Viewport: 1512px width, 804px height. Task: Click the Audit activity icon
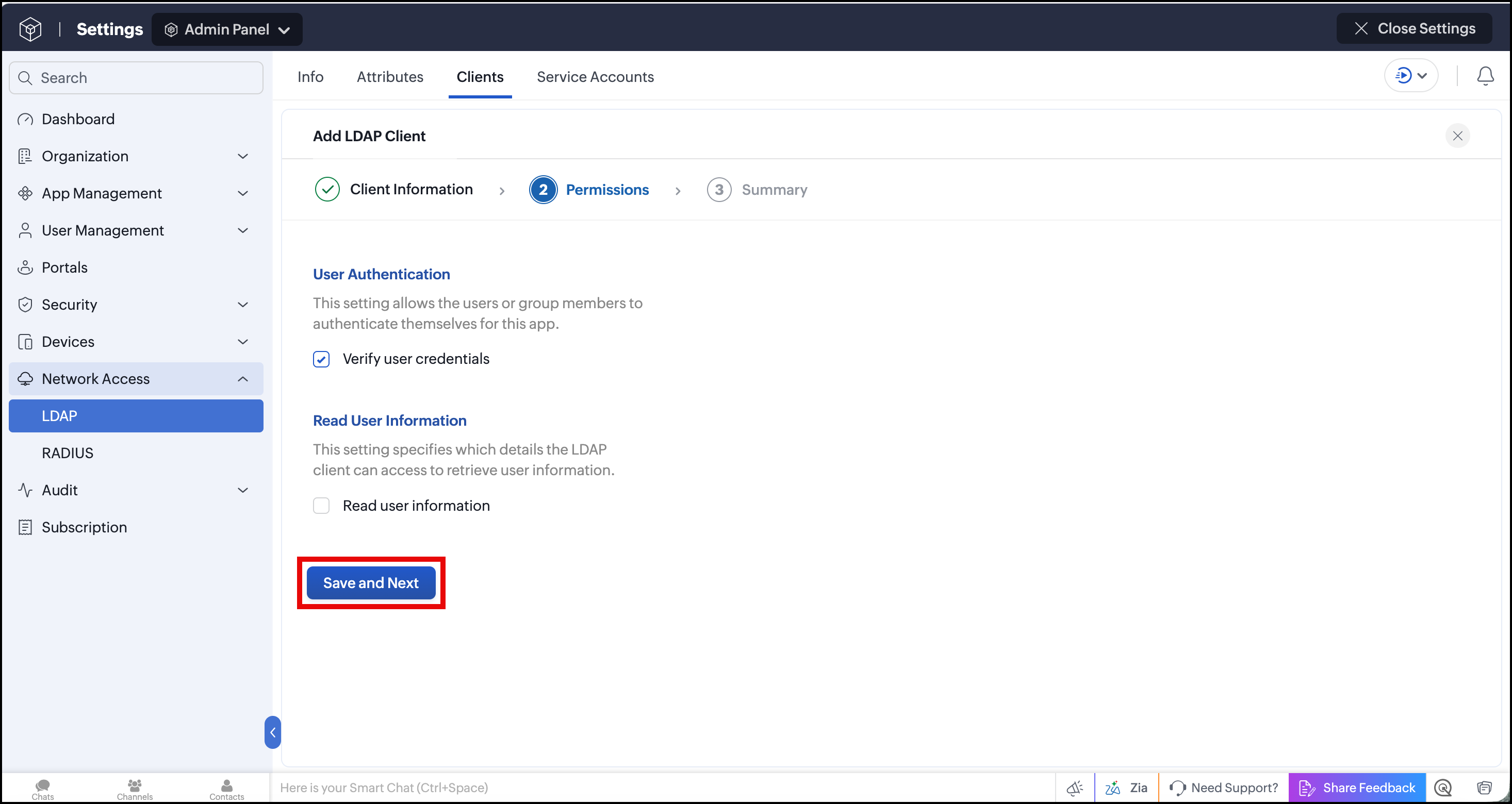tap(25, 490)
